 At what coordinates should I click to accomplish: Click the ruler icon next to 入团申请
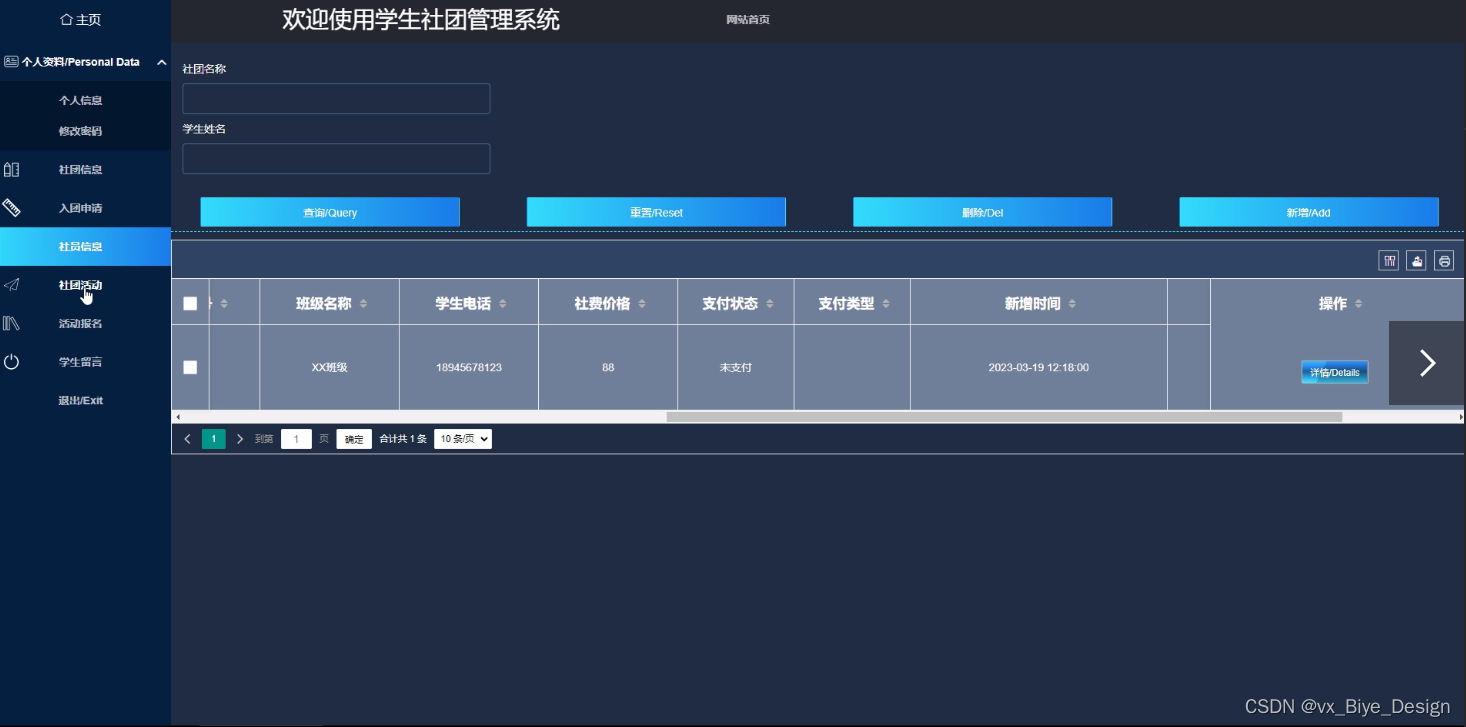(11, 208)
